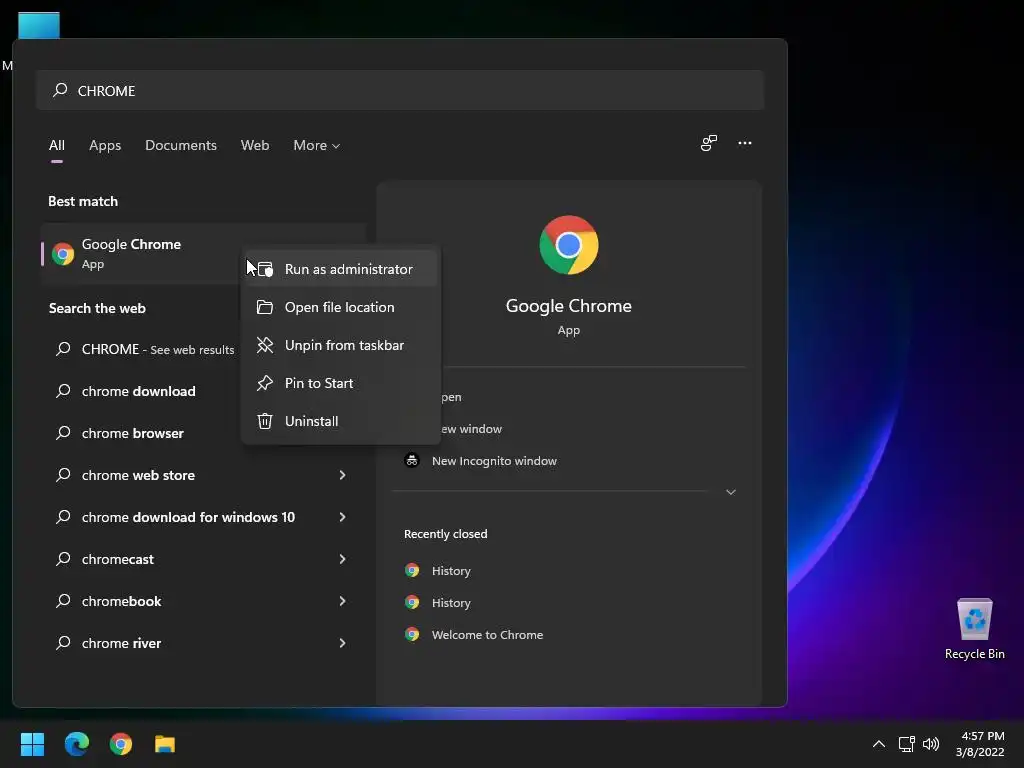
Task: Open search options ellipsis menu
Action: 744,143
